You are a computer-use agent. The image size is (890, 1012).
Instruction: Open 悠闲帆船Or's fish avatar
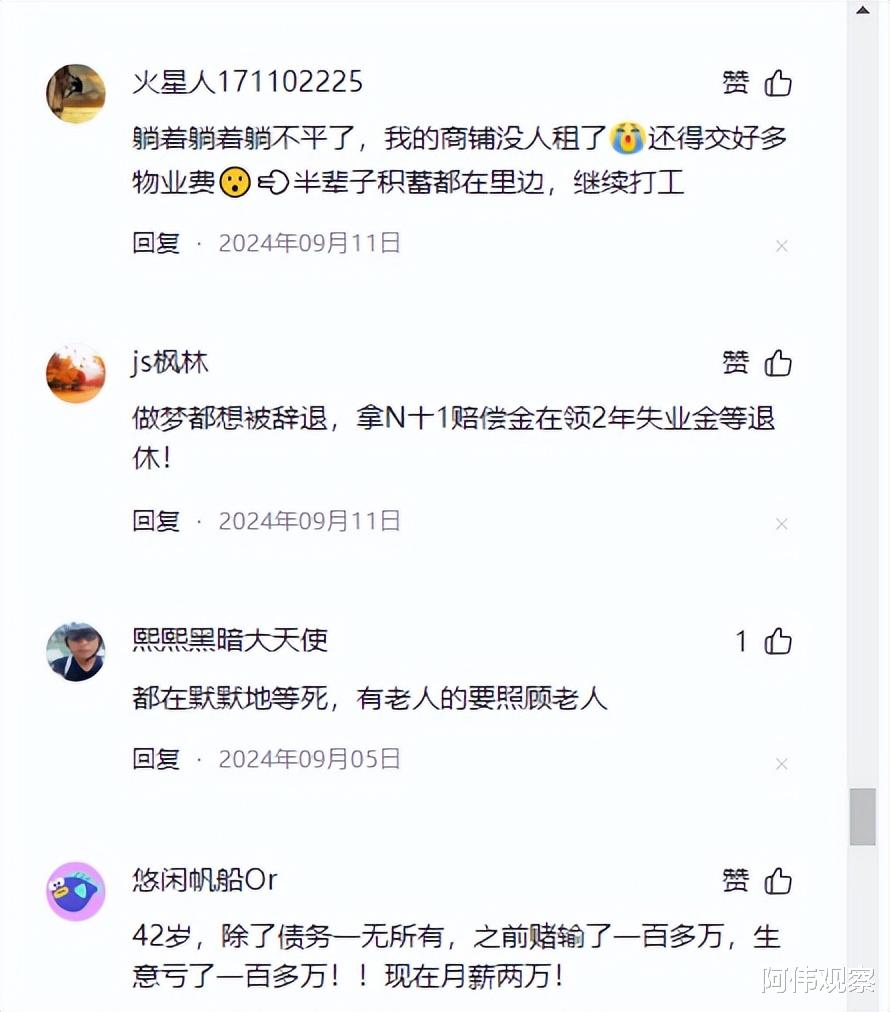(76, 891)
